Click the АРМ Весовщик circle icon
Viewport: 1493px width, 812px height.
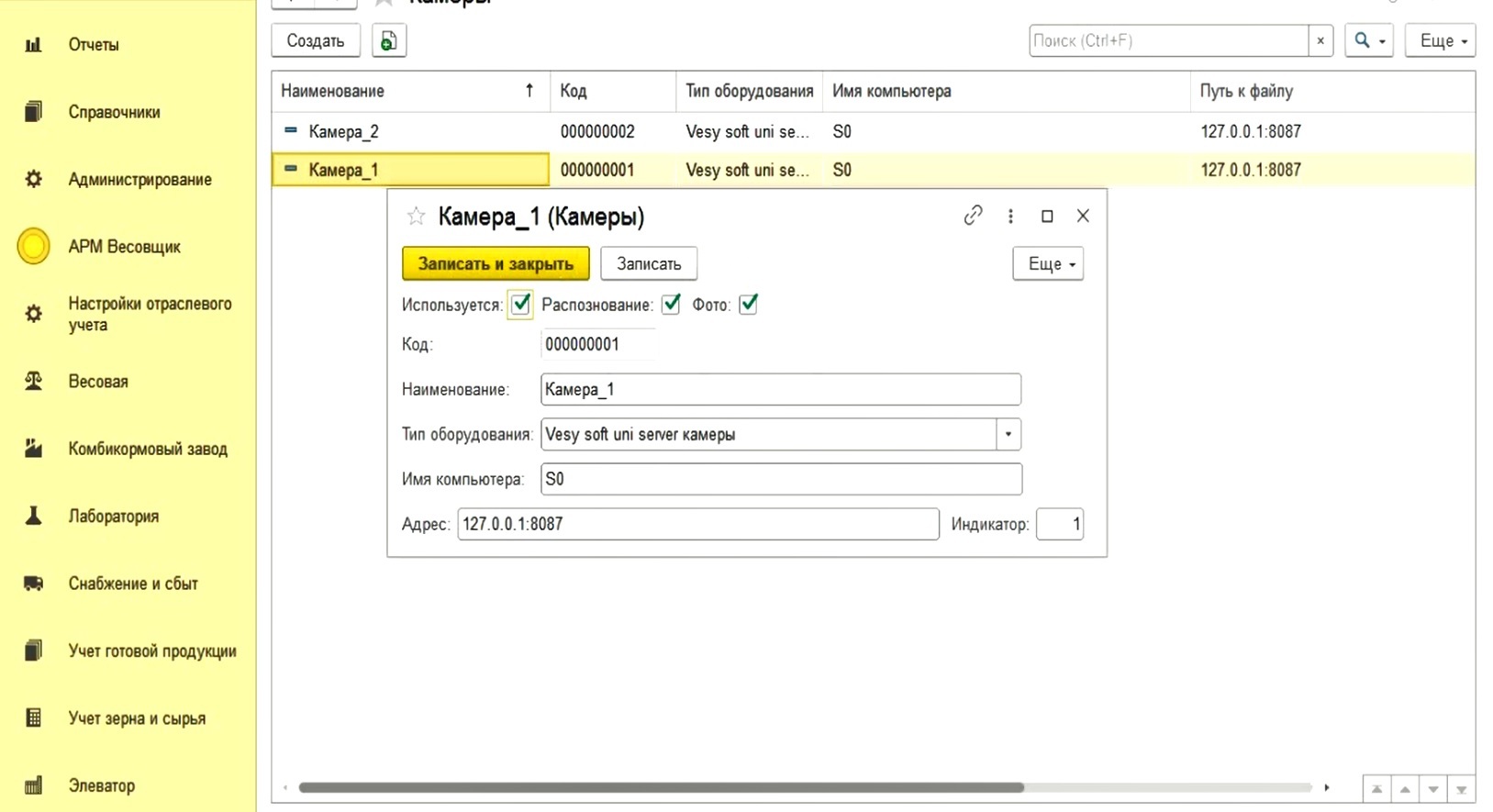33,246
